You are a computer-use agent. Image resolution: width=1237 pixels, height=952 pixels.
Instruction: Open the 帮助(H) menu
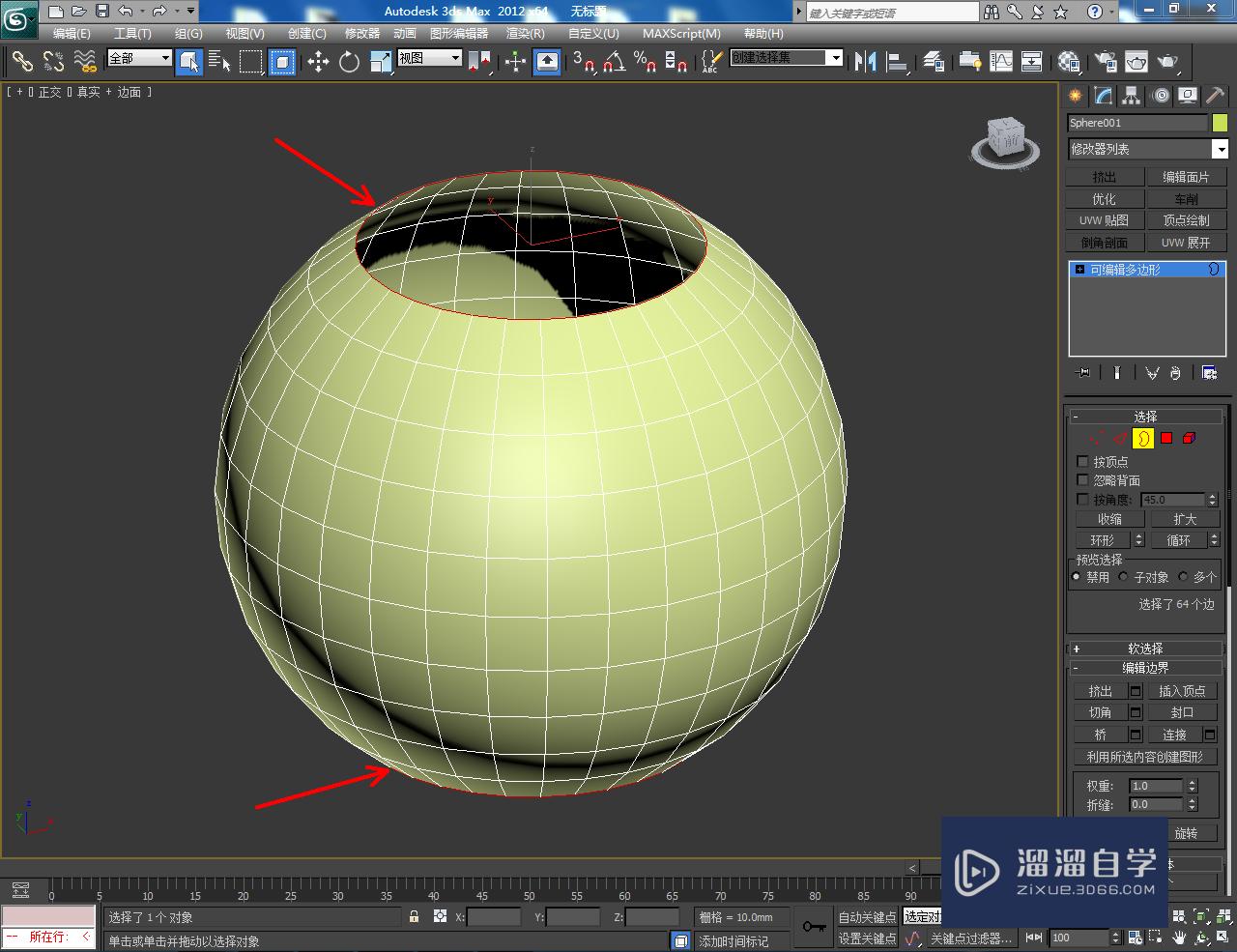(x=763, y=34)
